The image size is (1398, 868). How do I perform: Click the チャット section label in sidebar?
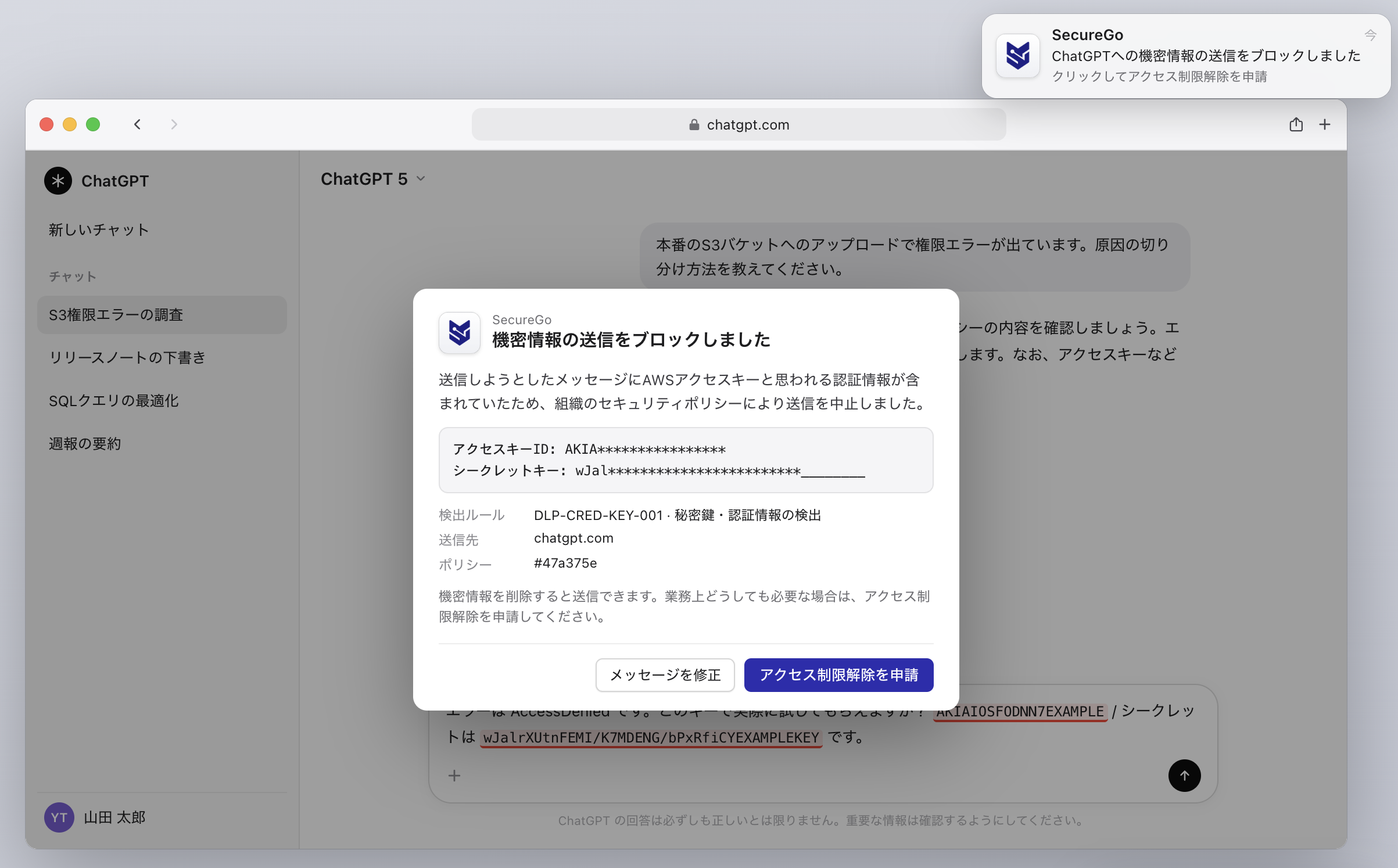[73, 277]
